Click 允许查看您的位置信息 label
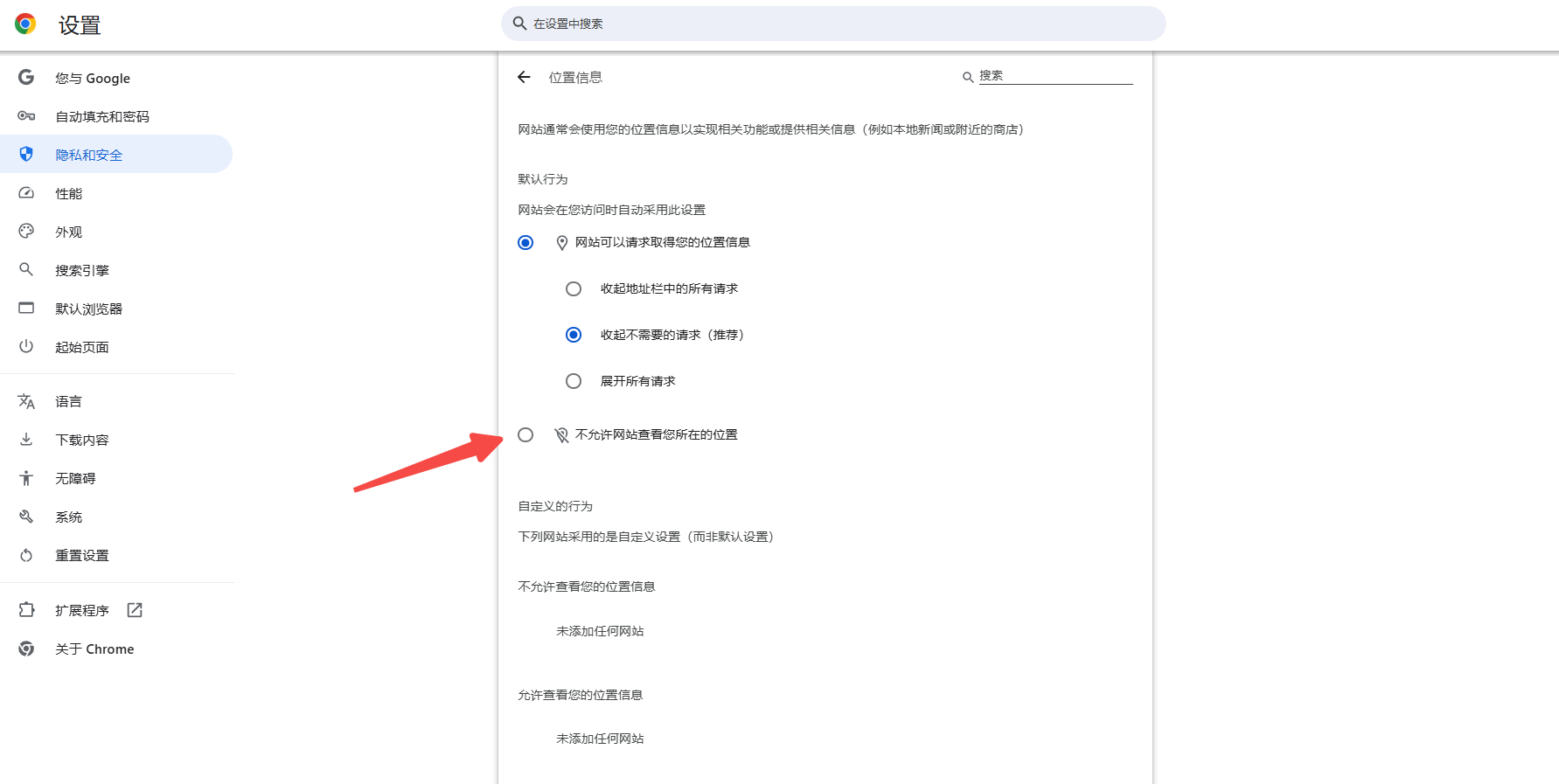This screenshot has width=1559, height=784. tap(581, 695)
